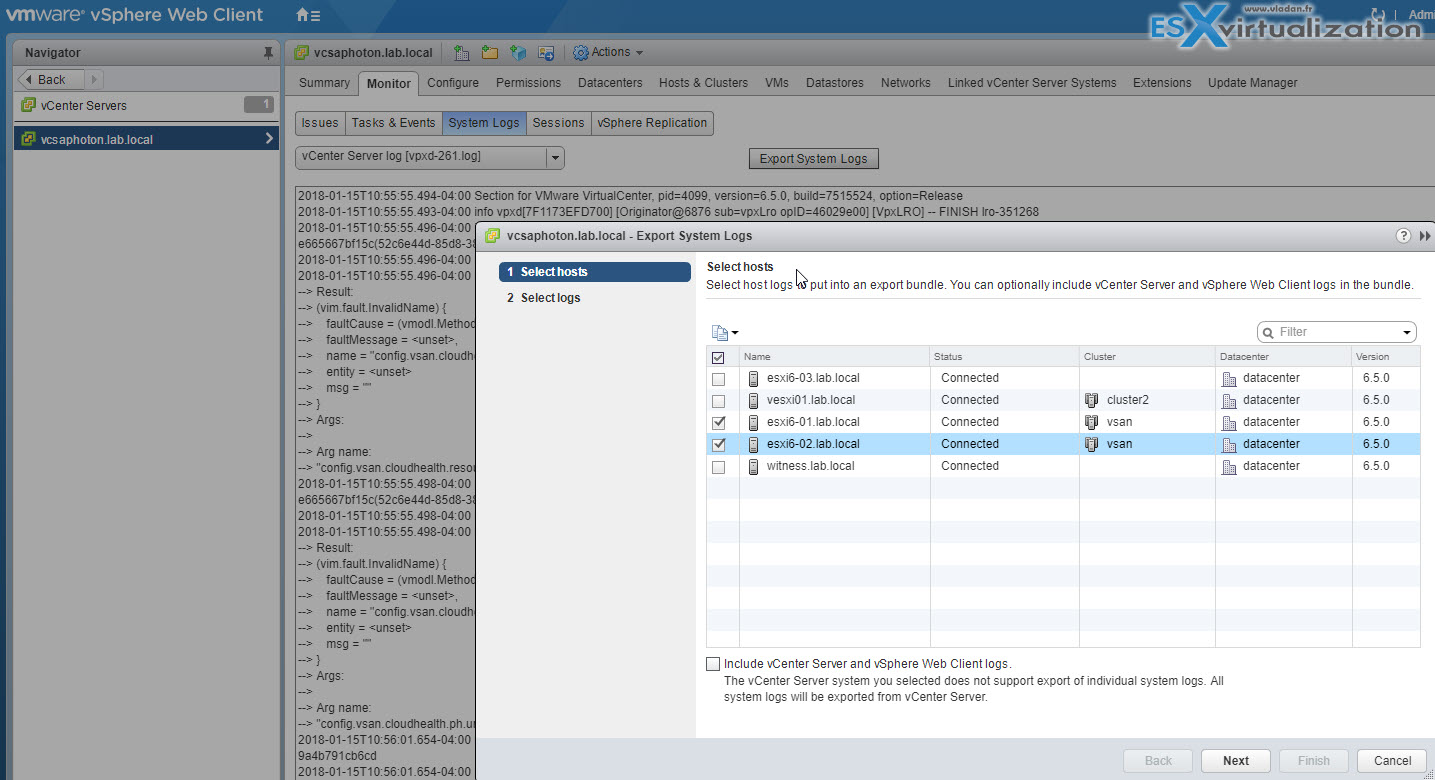
Task: Click the cube icon with plus sign
Action: pyautogui.click(x=517, y=52)
